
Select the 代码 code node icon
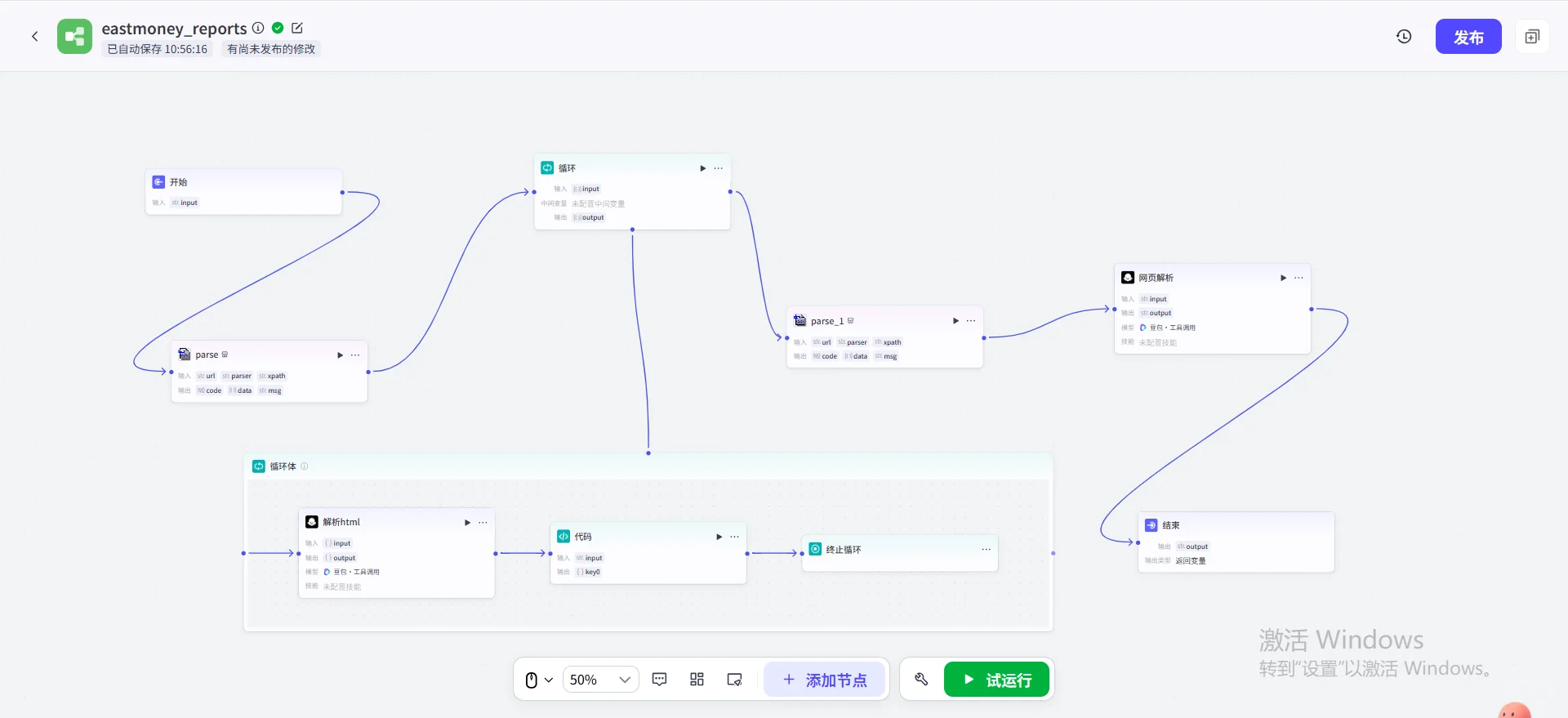point(563,537)
